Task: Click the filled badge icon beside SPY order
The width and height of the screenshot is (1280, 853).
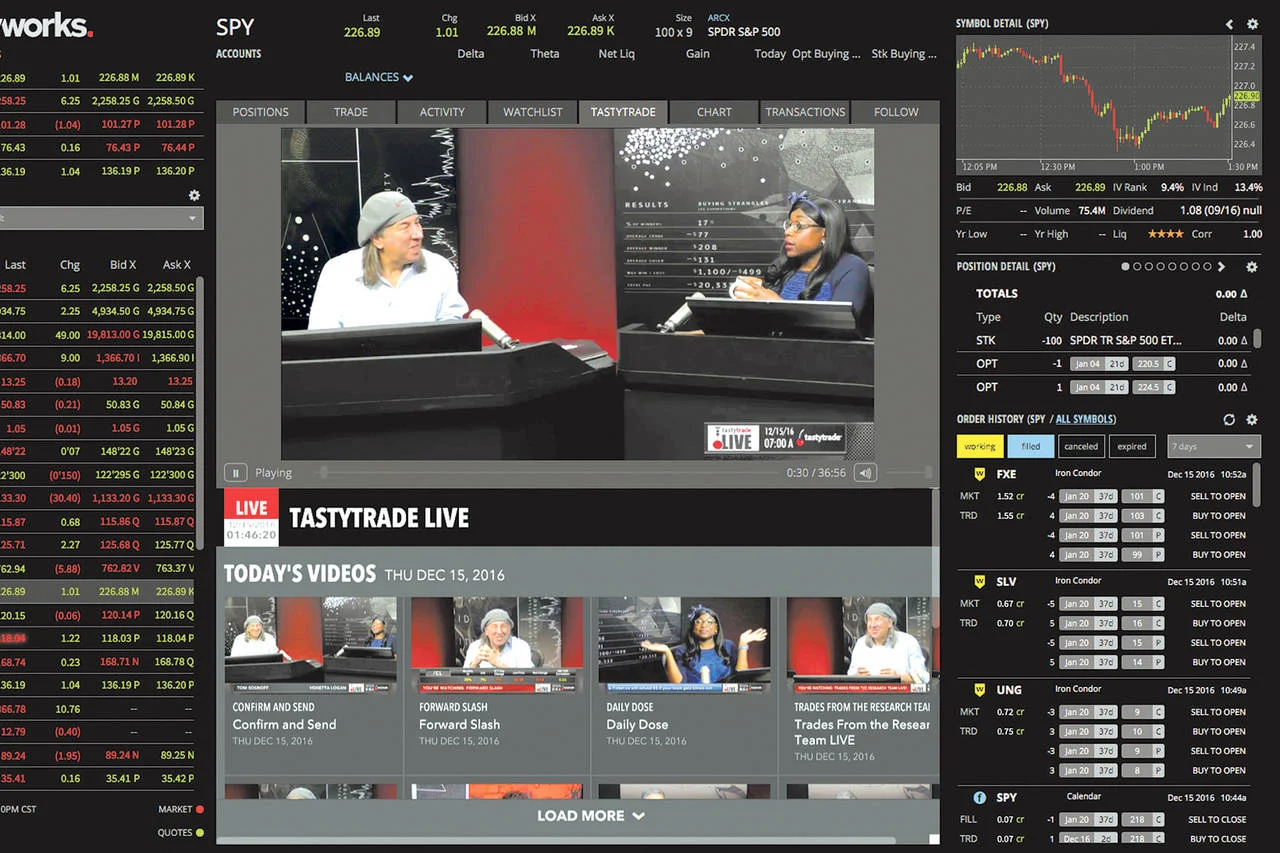Action: (x=980, y=797)
